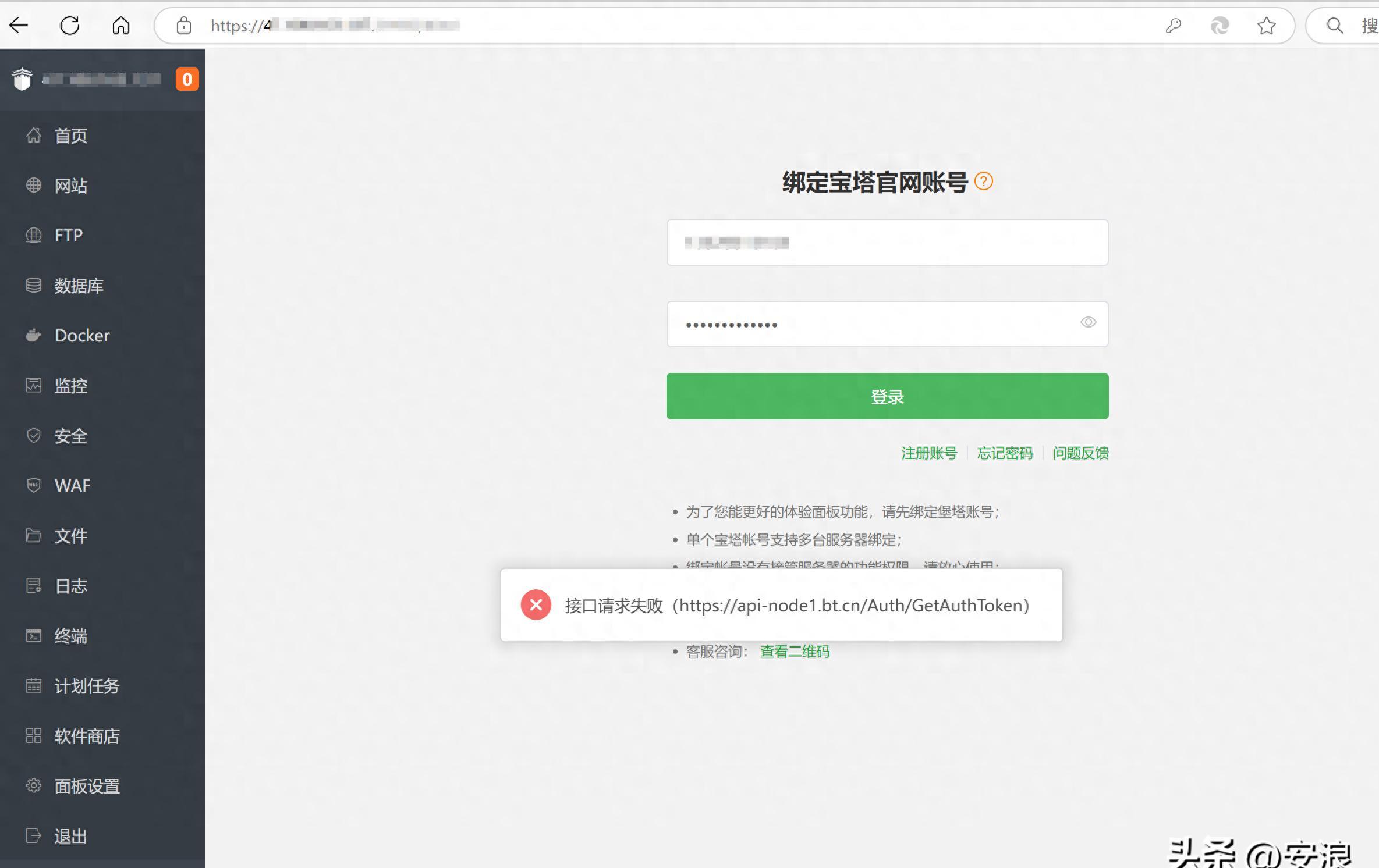The image size is (1379, 868).
Task: Click the Edge-style browser mode icon
Action: coord(1220,26)
